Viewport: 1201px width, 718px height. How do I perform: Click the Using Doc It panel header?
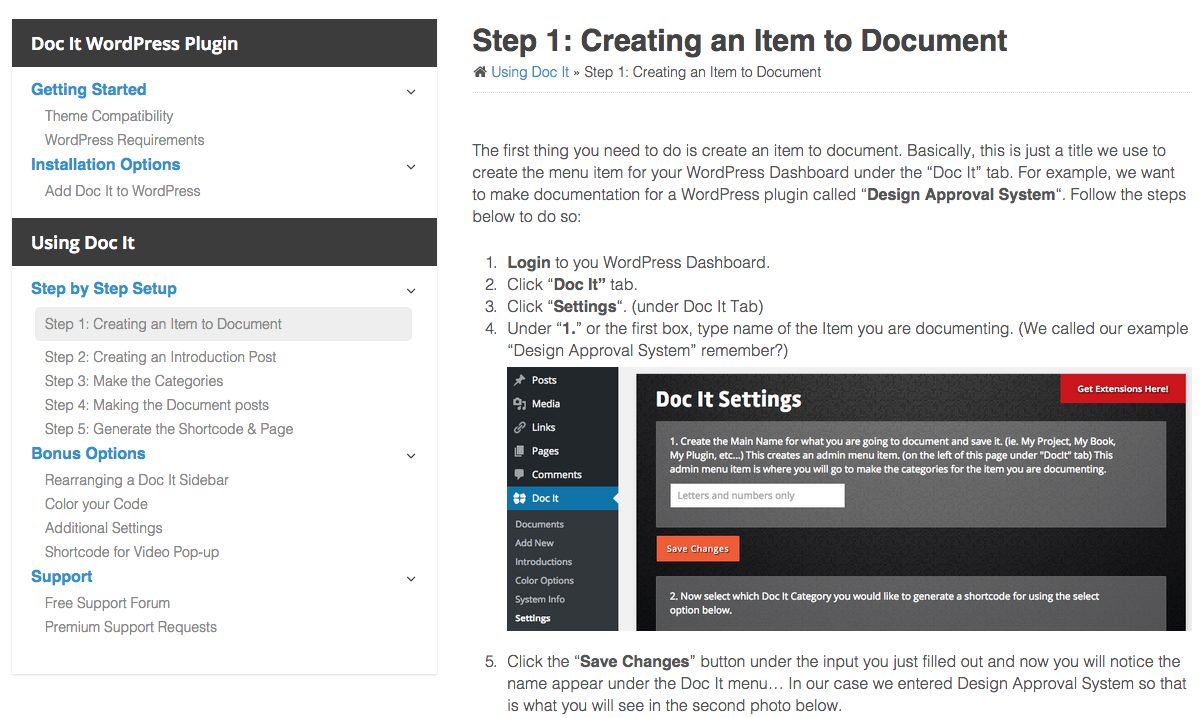point(224,242)
